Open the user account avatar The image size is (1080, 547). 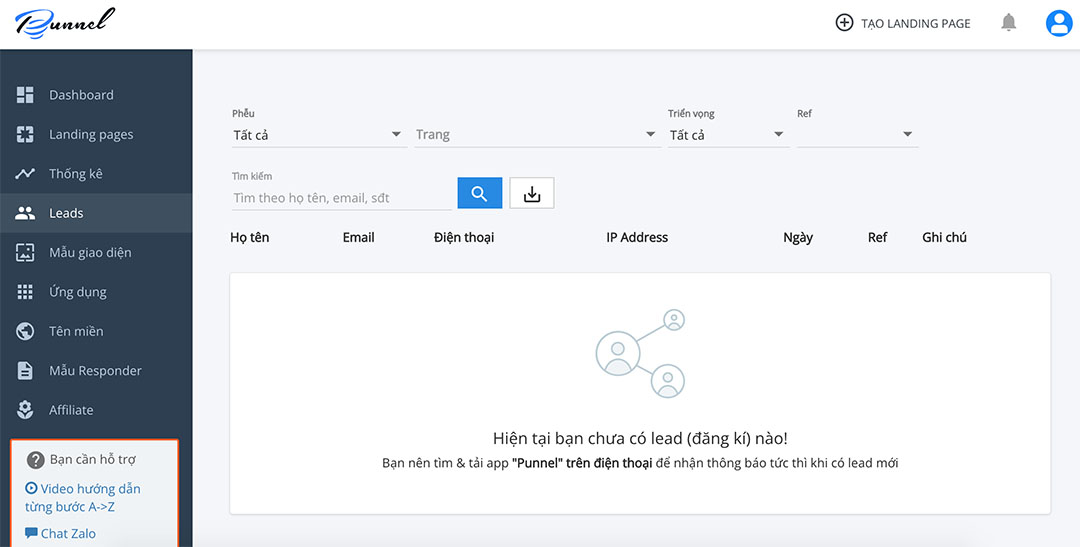1058,23
